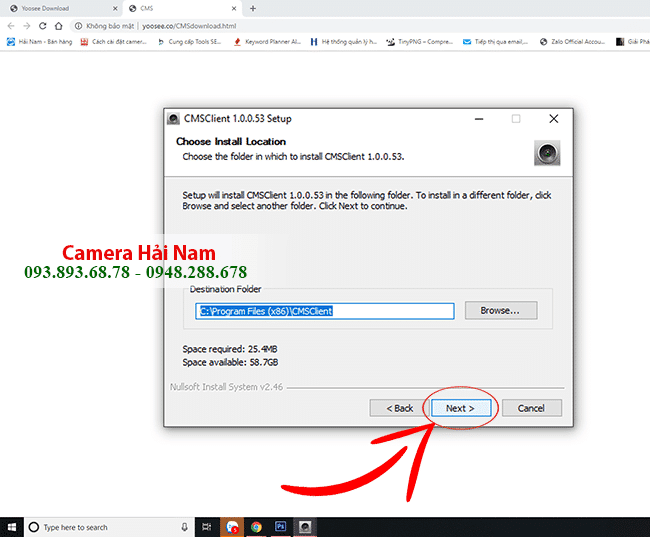Open Keyword Planner bookmark
The width and height of the screenshot is (650, 537).
tap(267, 41)
